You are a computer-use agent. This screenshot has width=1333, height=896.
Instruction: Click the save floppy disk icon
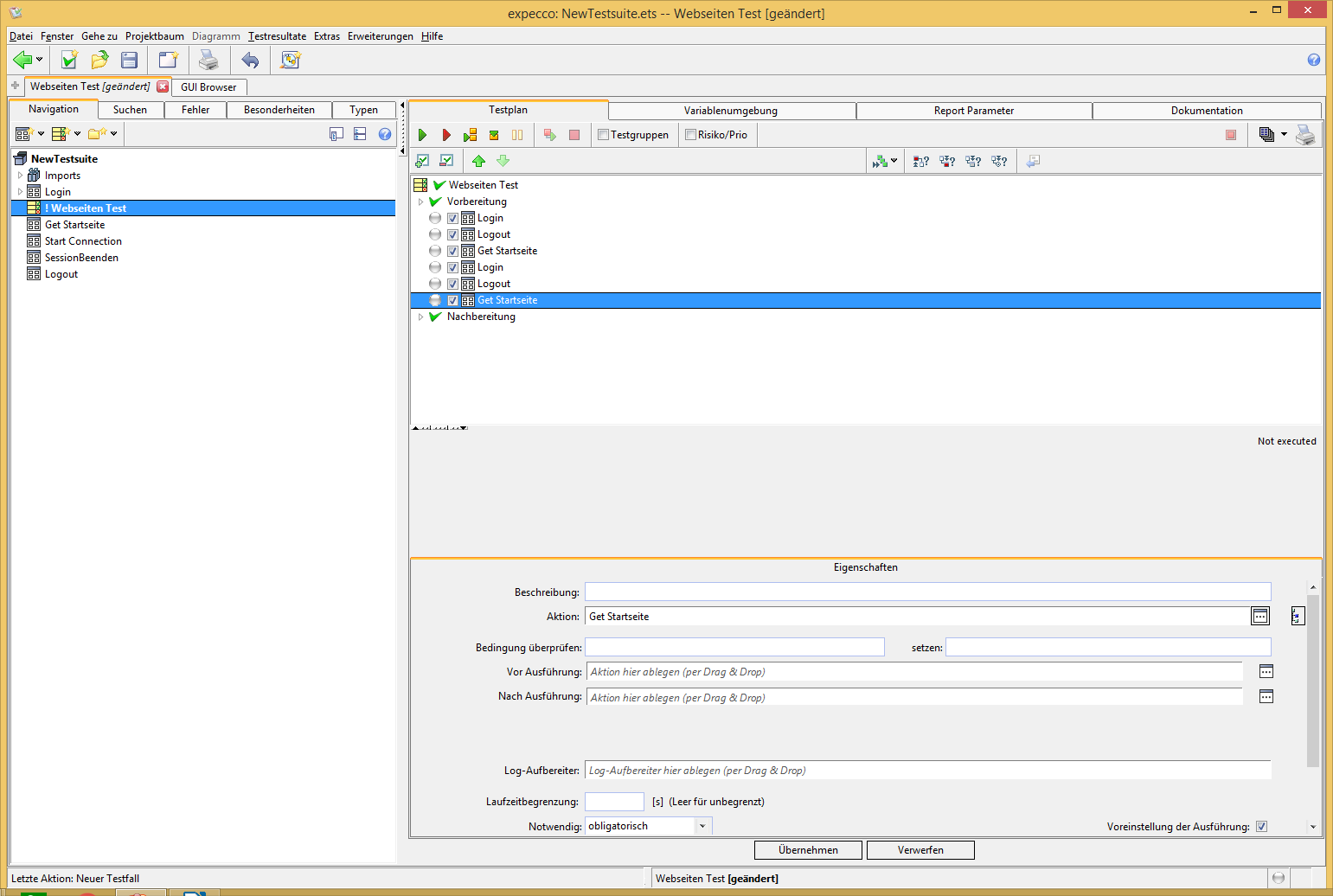coord(130,60)
